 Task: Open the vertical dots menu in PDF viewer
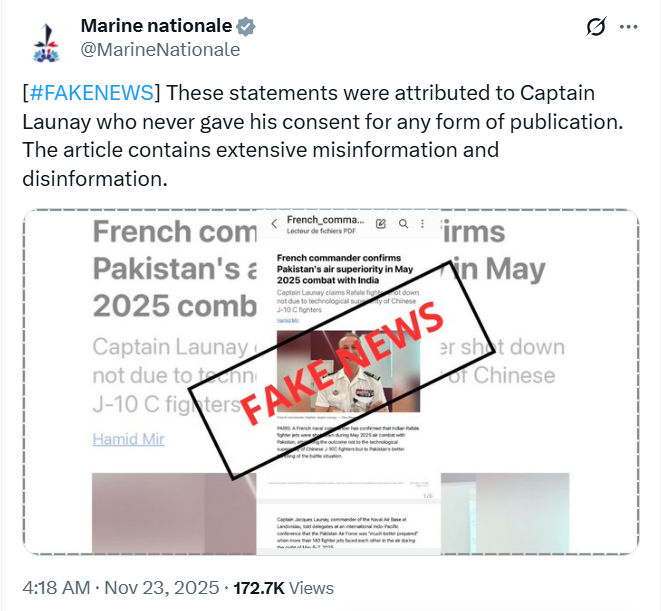tap(422, 223)
